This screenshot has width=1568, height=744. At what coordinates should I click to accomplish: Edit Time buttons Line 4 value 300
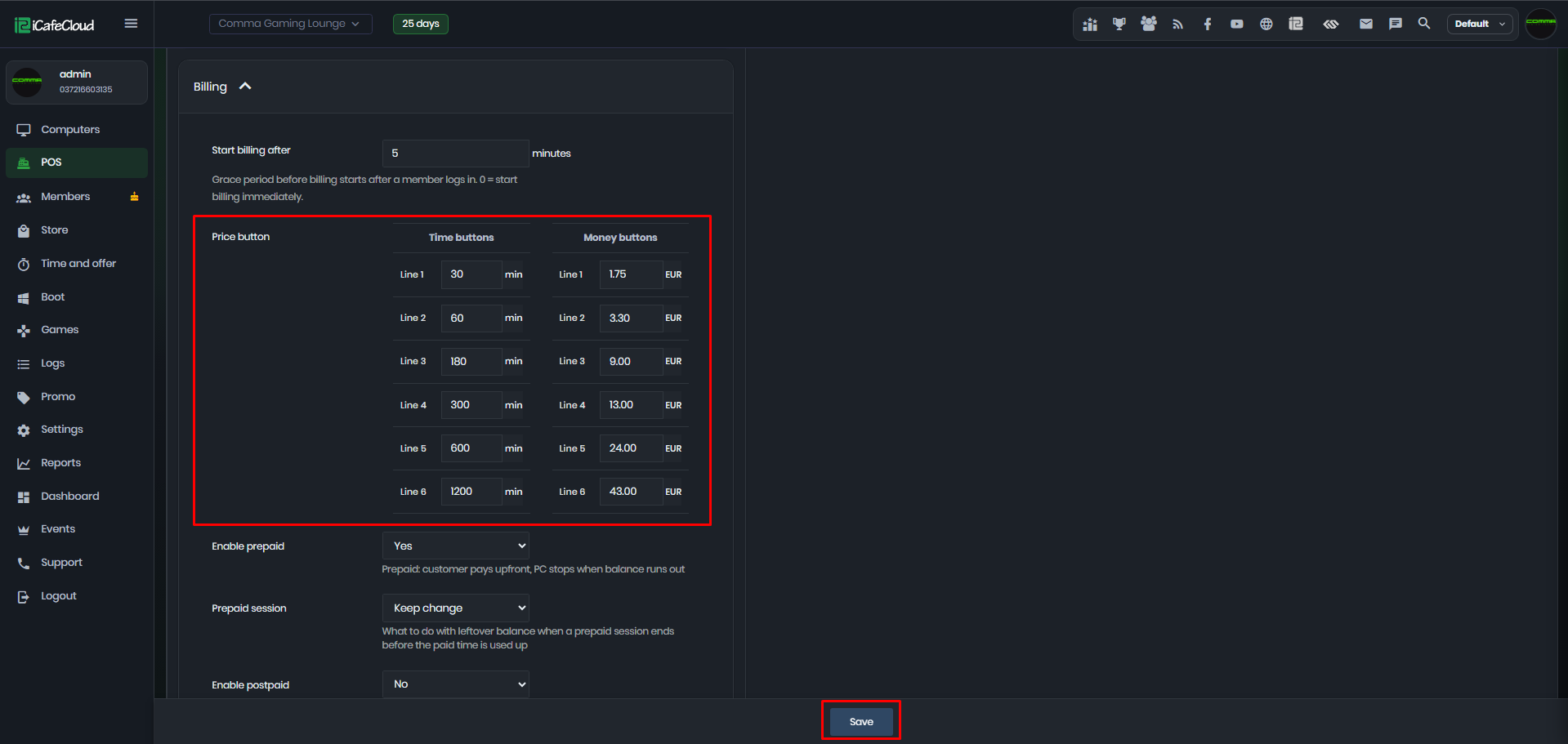tap(471, 405)
